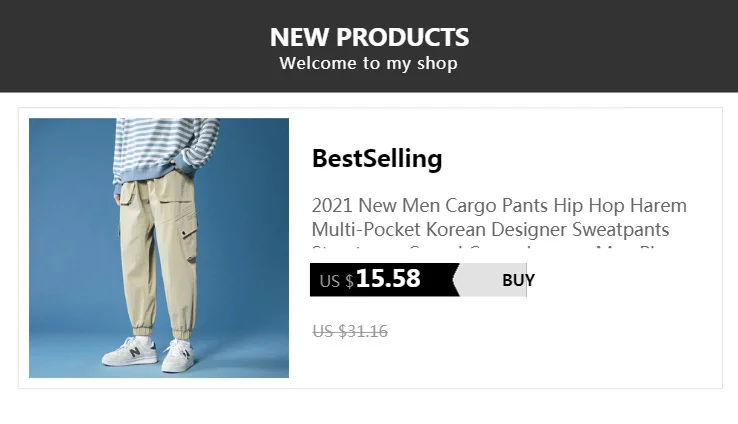Click empty white space inside the product card
The image size is (738, 424).
point(620,340)
